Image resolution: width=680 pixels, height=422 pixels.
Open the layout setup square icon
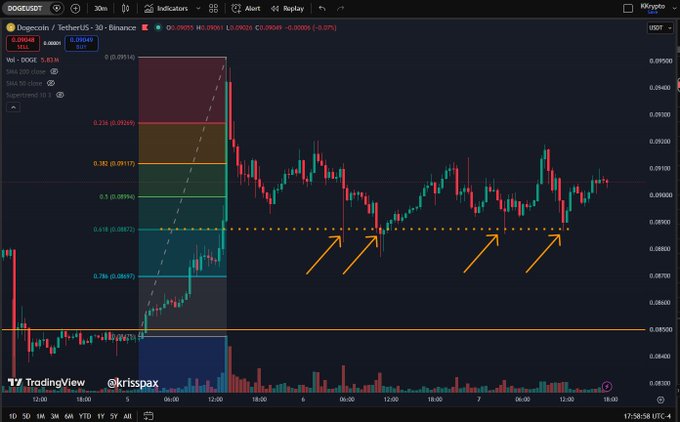point(628,8)
